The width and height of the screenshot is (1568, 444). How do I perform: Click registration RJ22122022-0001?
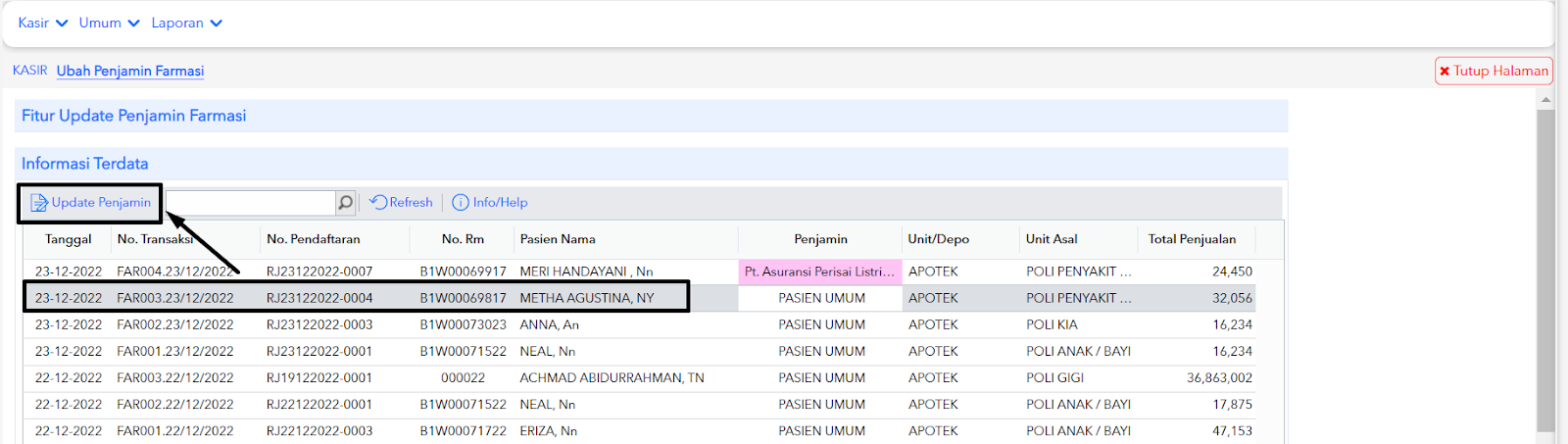click(x=319, y=404)
